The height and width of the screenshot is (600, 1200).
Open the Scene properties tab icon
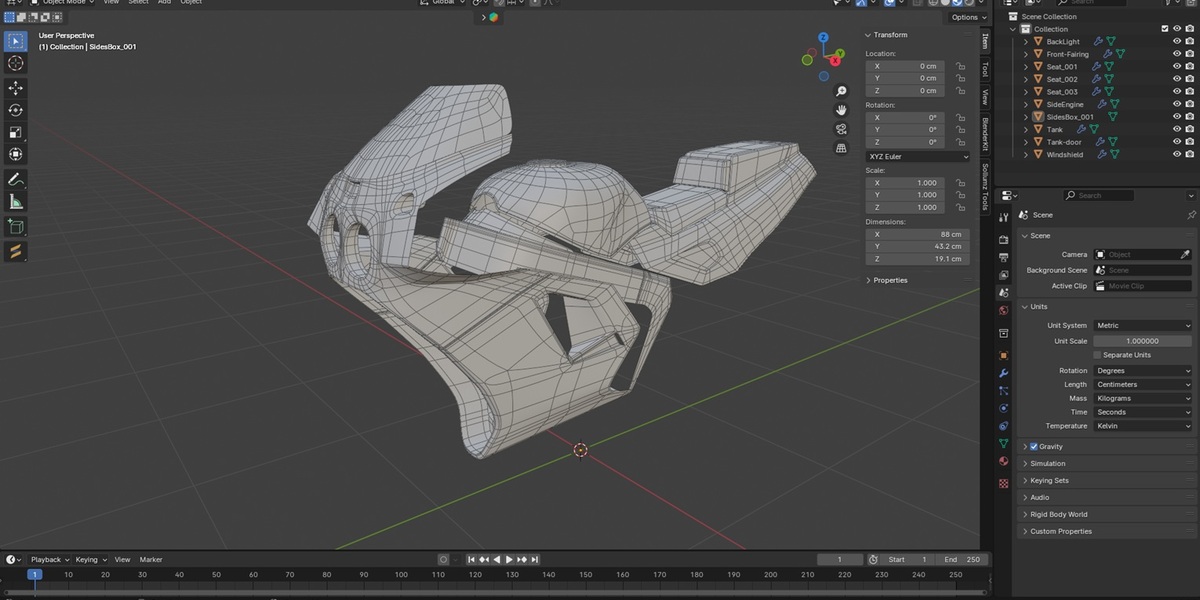(1004, 292)
